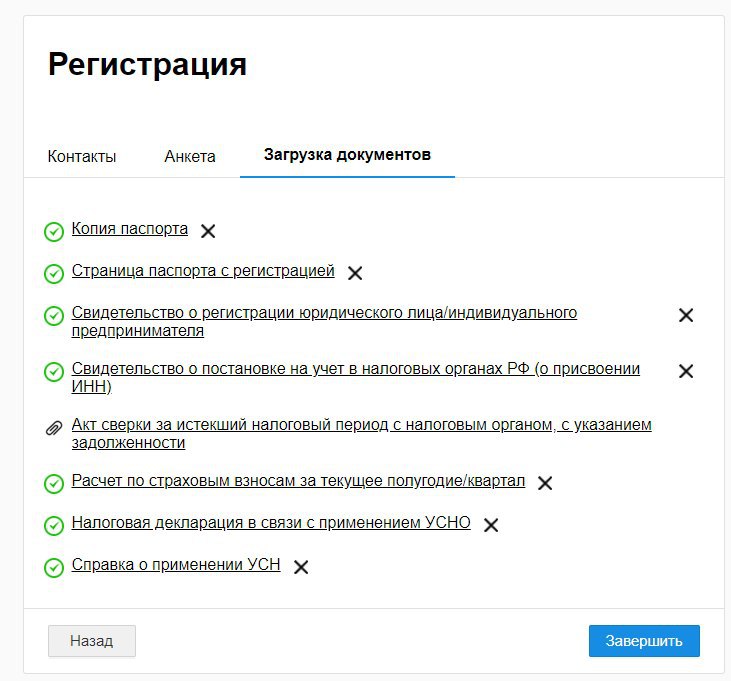
Task: Switch to the Анкета tab
Action: tap(190, 156)
